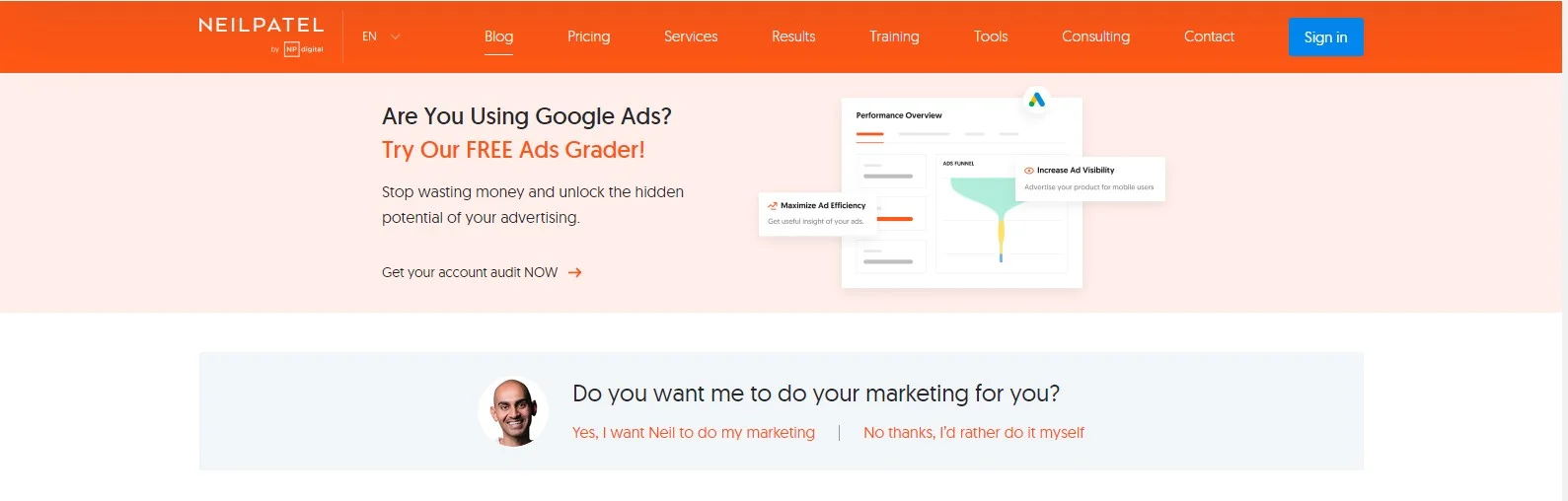Click the orange arrow after account audit
Screen dimensions: 1568x501
pos(575,273)
